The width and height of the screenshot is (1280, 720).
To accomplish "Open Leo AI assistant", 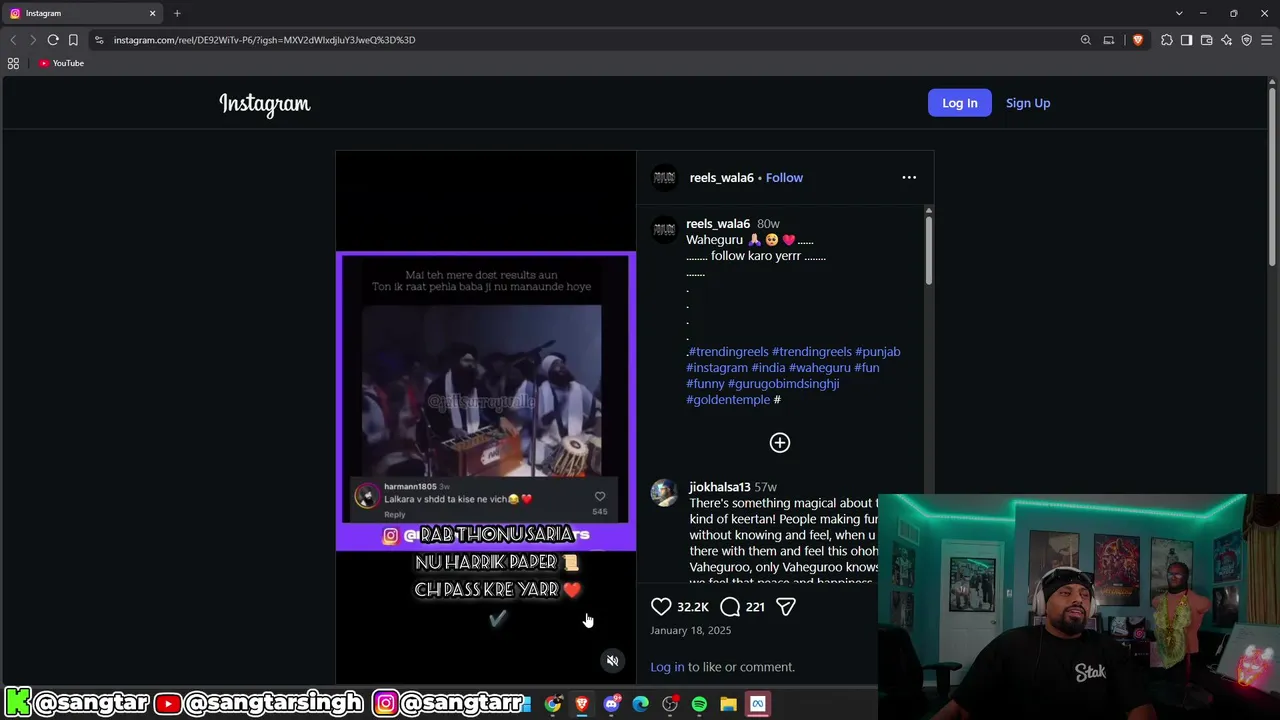I will coord(1227,40).
